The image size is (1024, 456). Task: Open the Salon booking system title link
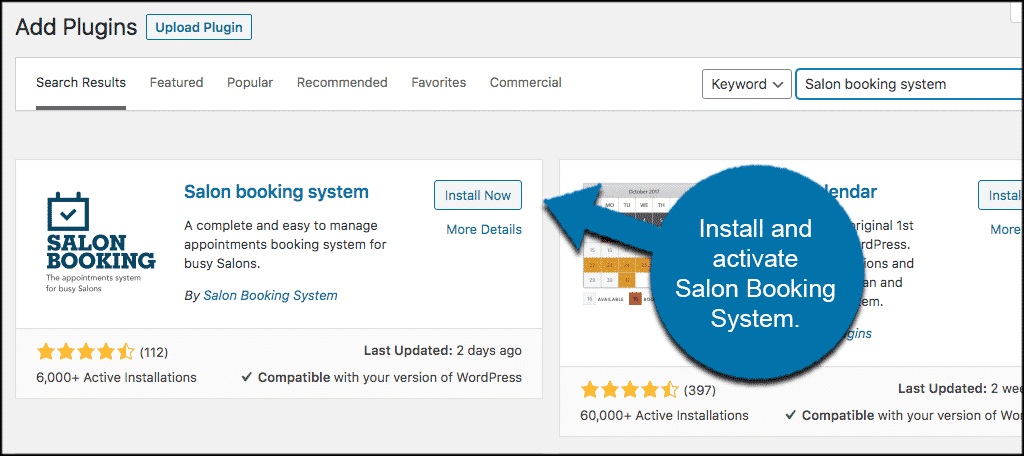tap(276, 192)
